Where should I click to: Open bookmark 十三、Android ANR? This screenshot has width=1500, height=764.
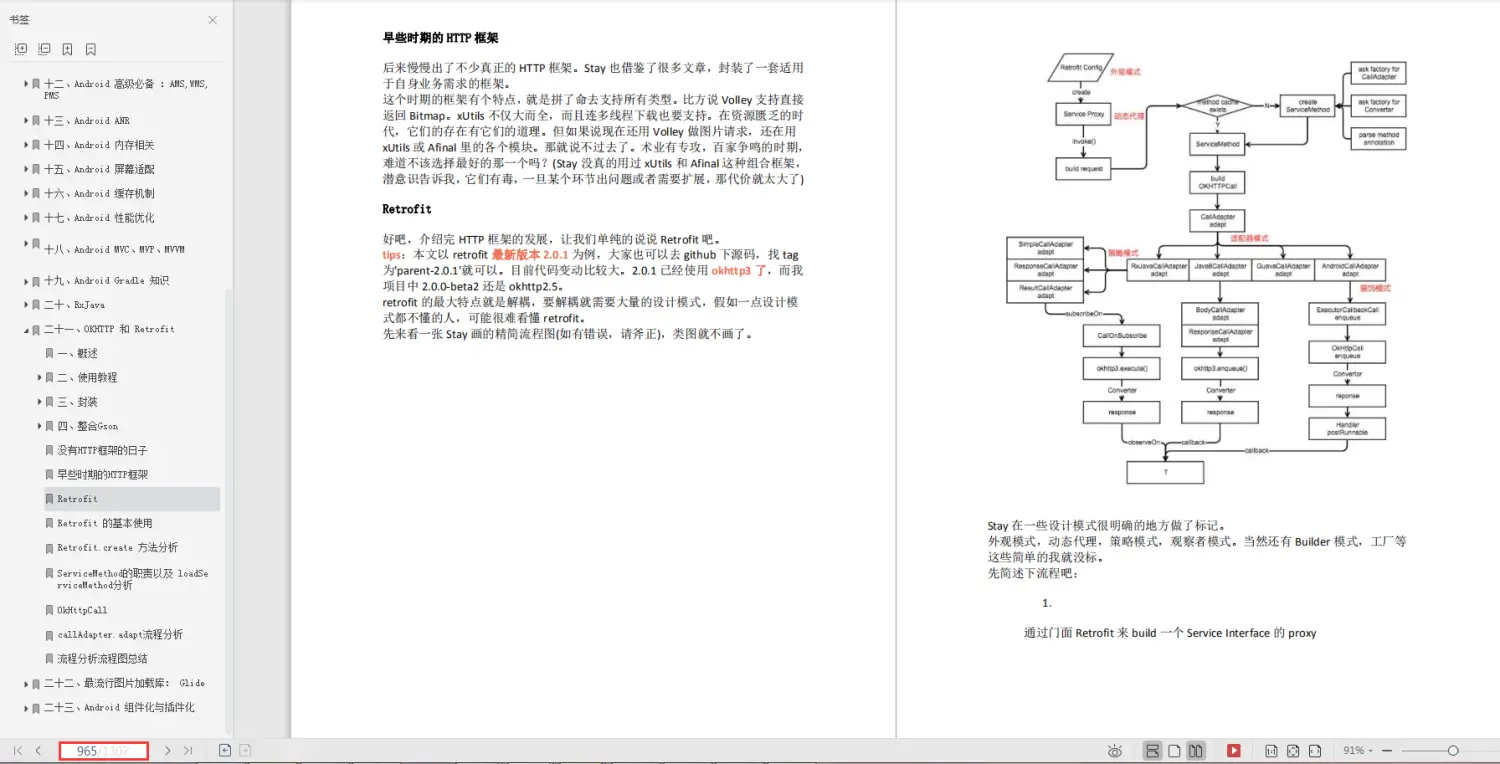click(86, 120)
